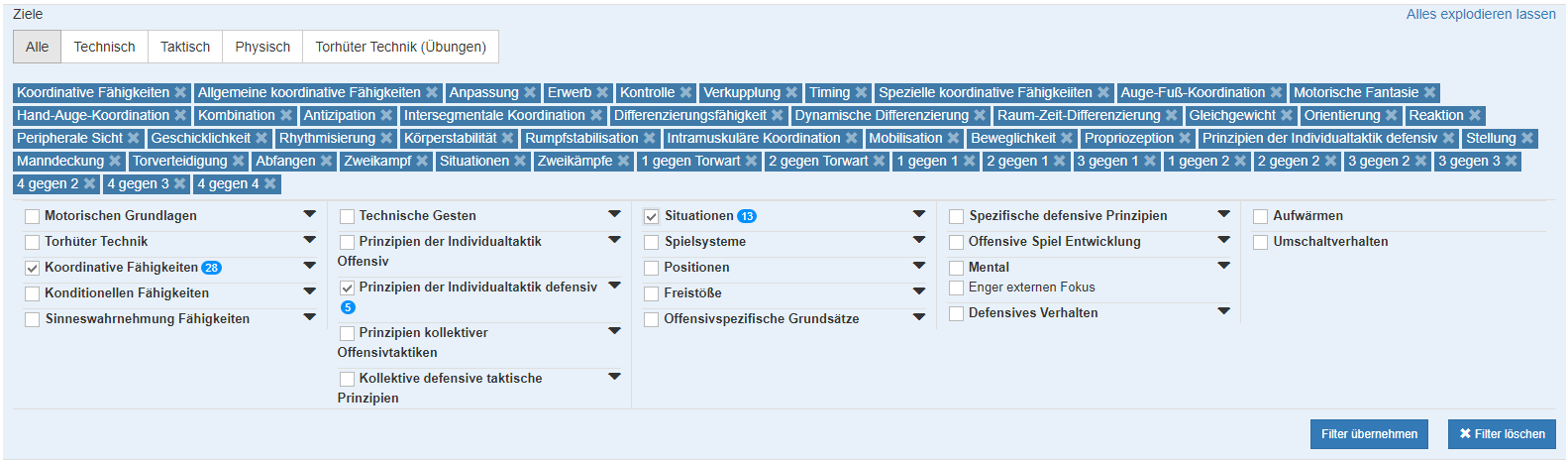Screen dimensions: 1568x461
Task: Click x icon on Motorische Fantasie tag
Action: [x=1429, y=93]
